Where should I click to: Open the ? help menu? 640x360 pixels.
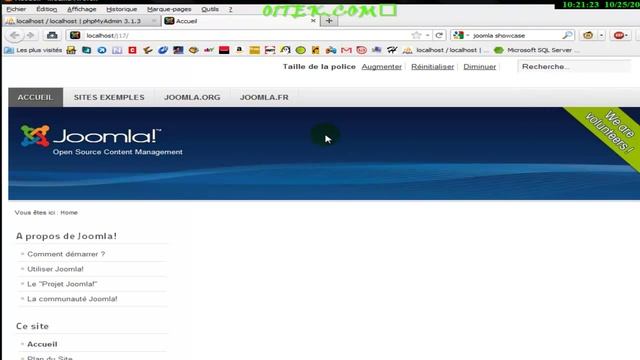230,9
